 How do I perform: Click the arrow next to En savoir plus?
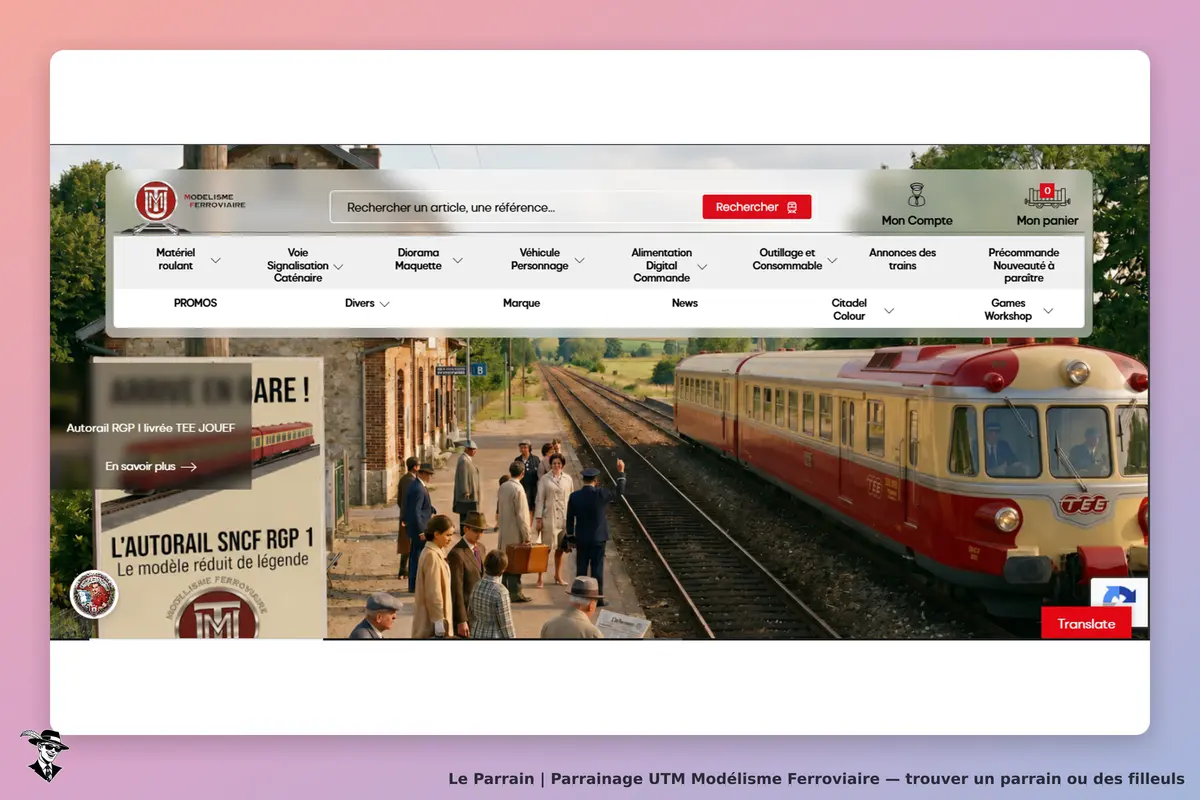pos(188,467)
